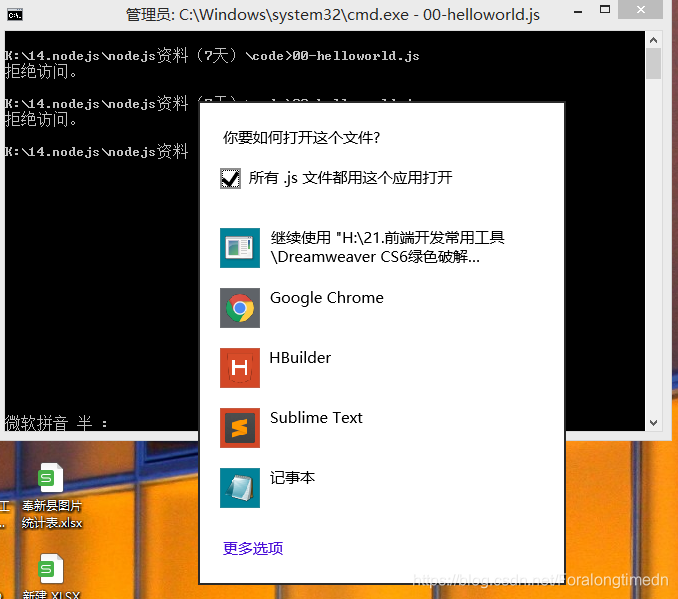Open the file with Google Chrome label
This screenshot has width=678, height=599.
[x=327, y=298]
